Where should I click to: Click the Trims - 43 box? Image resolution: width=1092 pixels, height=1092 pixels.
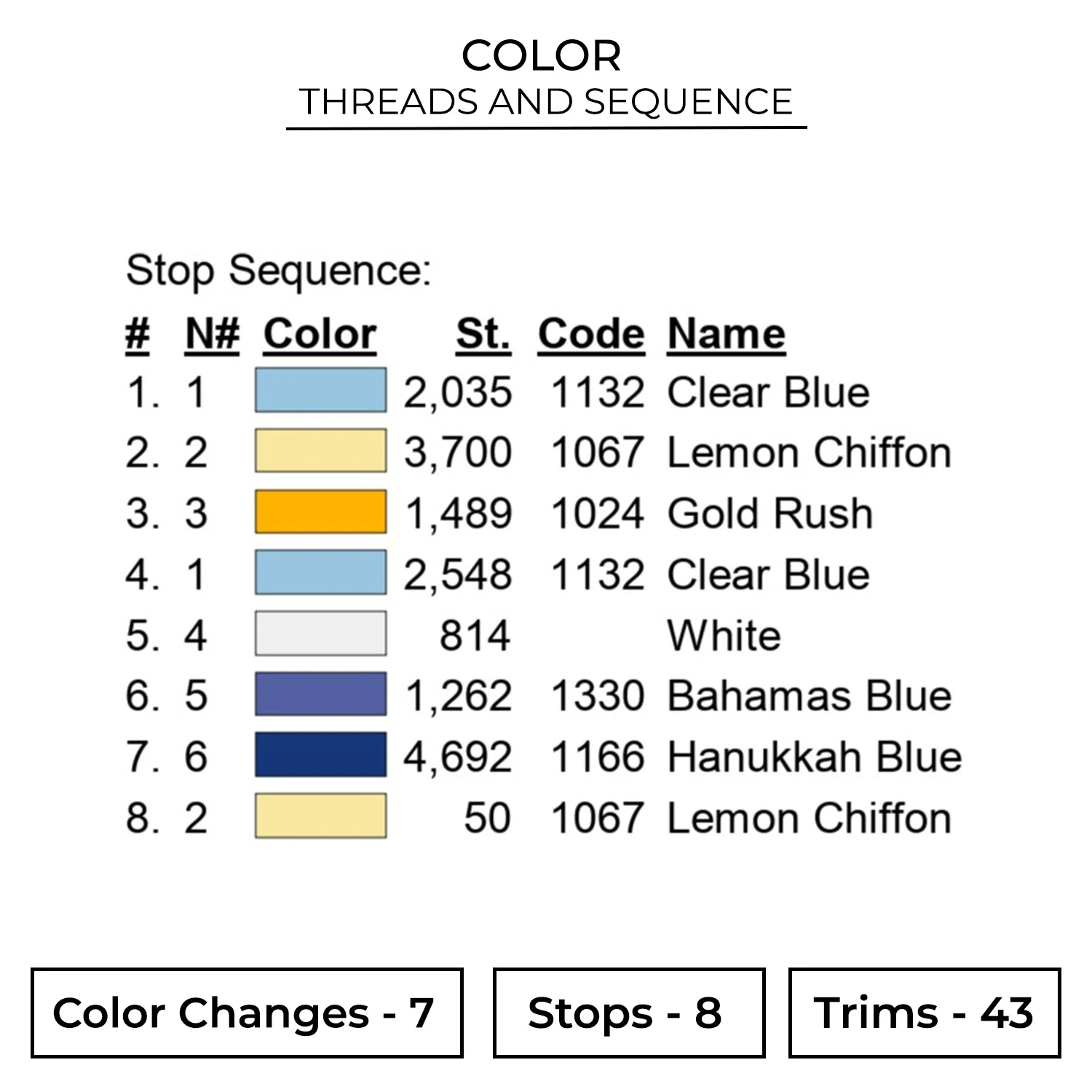(x=924, y=1013)
